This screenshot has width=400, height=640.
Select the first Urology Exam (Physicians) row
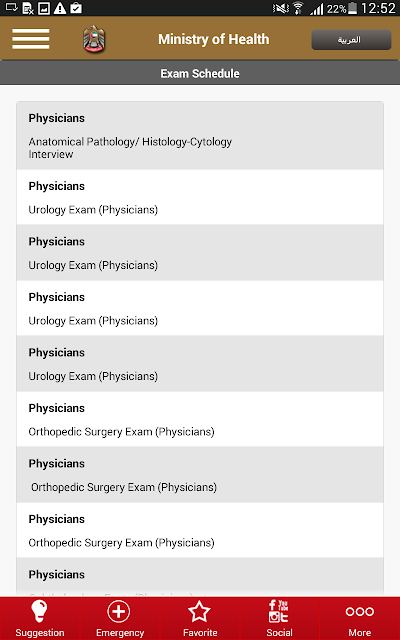coord(200,197)
